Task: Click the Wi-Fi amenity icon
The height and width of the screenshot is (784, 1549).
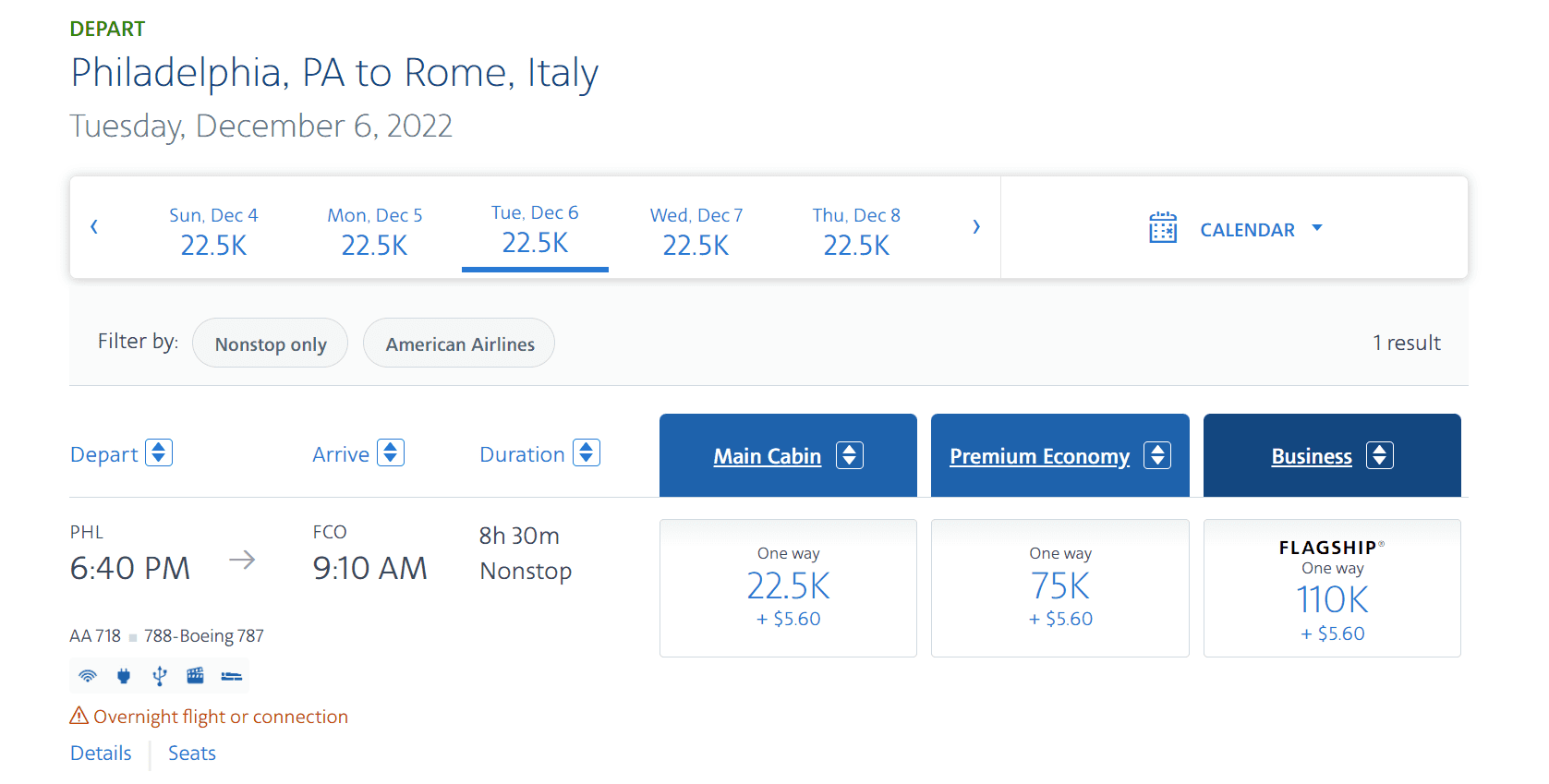Action: point(87,675)
